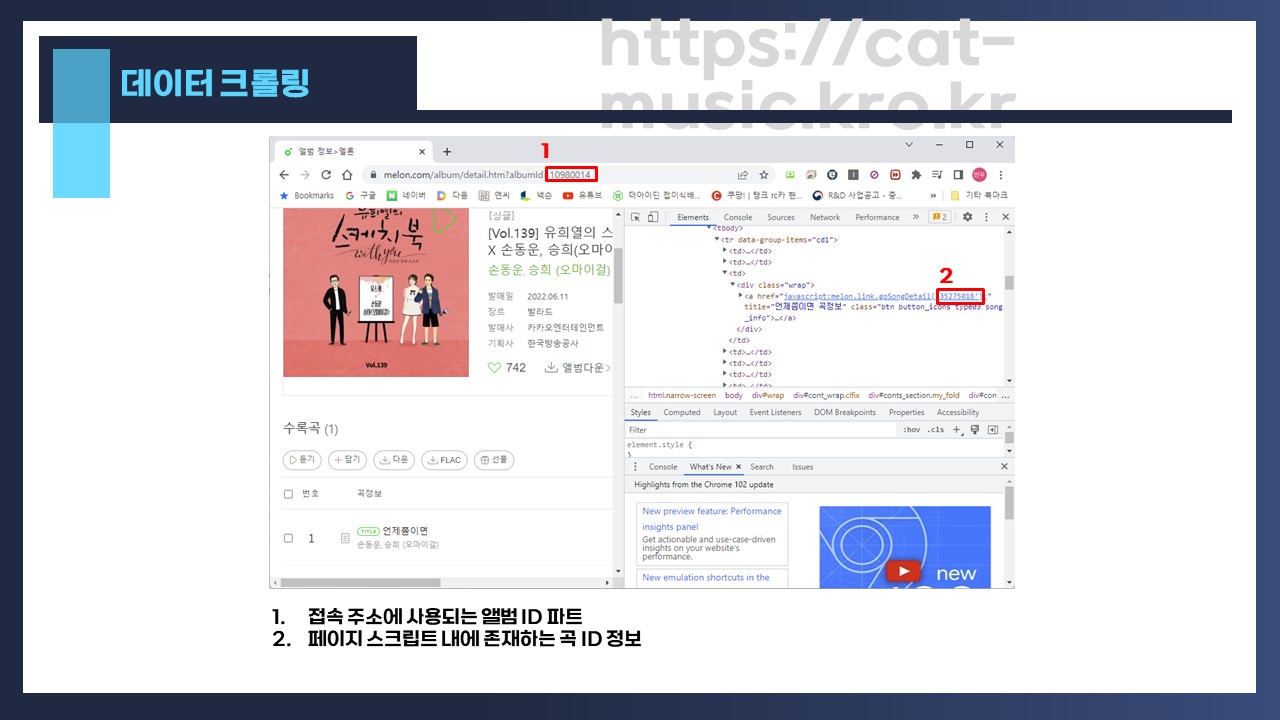Close the What's New drawer tab
Screen dimensions: 1280x720
tap(741, 467)
